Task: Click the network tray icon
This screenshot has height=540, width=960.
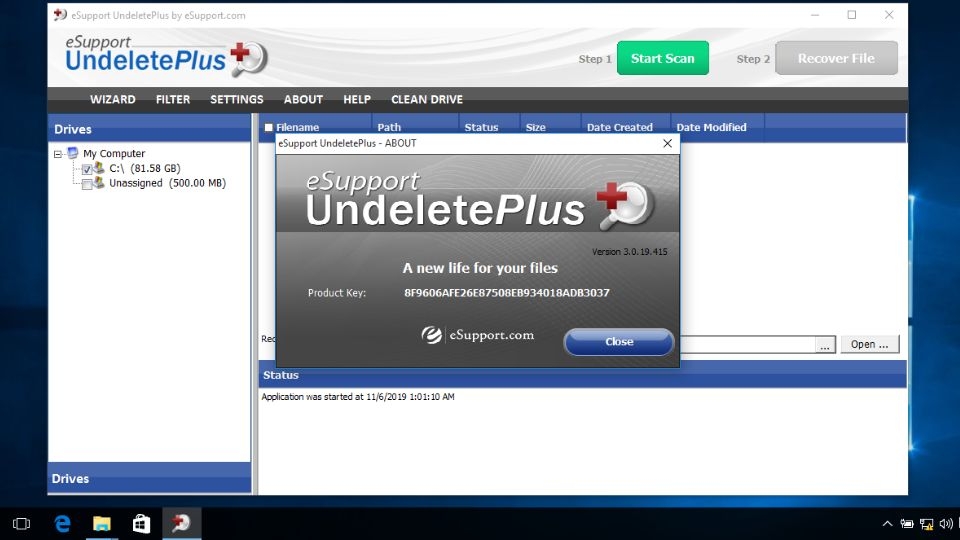Action: 926,523
